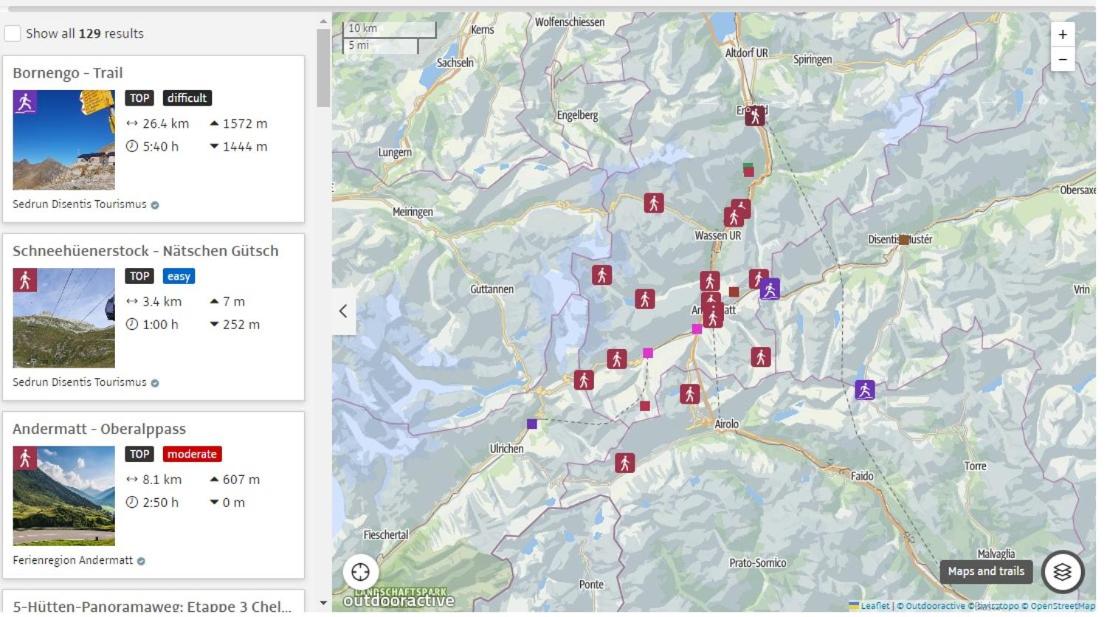Screen dimensions: 1107x617
Task: Center map on my location
Action: click(361, 572)
